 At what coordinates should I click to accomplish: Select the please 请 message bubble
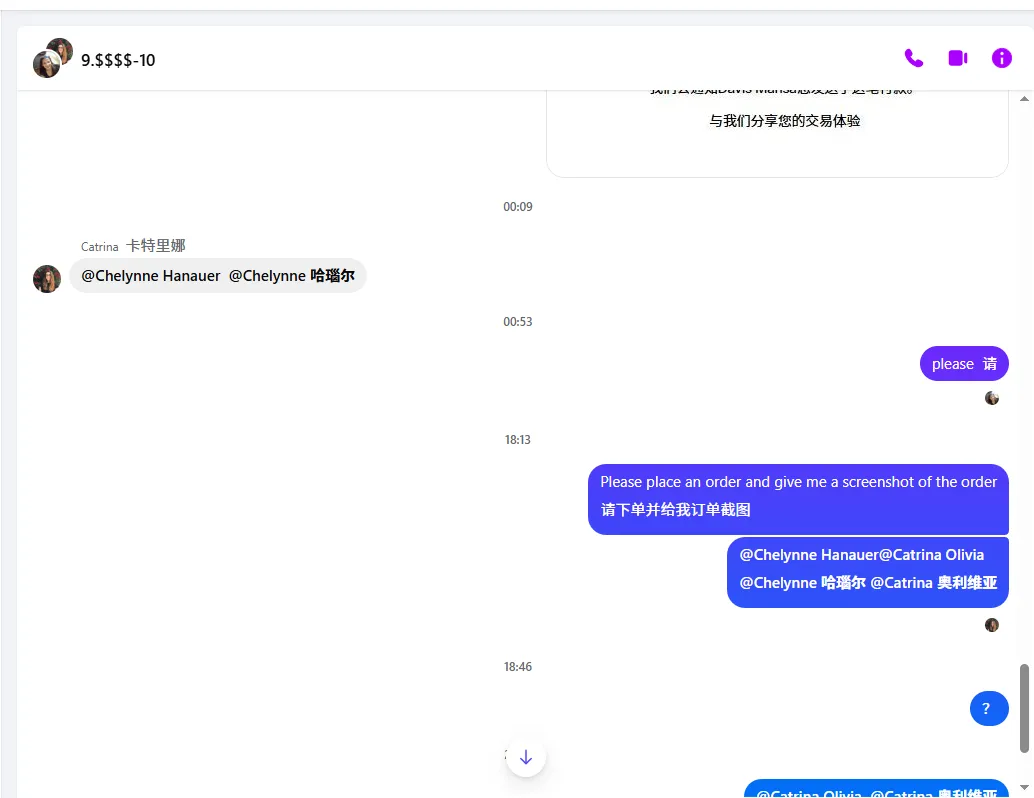(x=963, y=363)
